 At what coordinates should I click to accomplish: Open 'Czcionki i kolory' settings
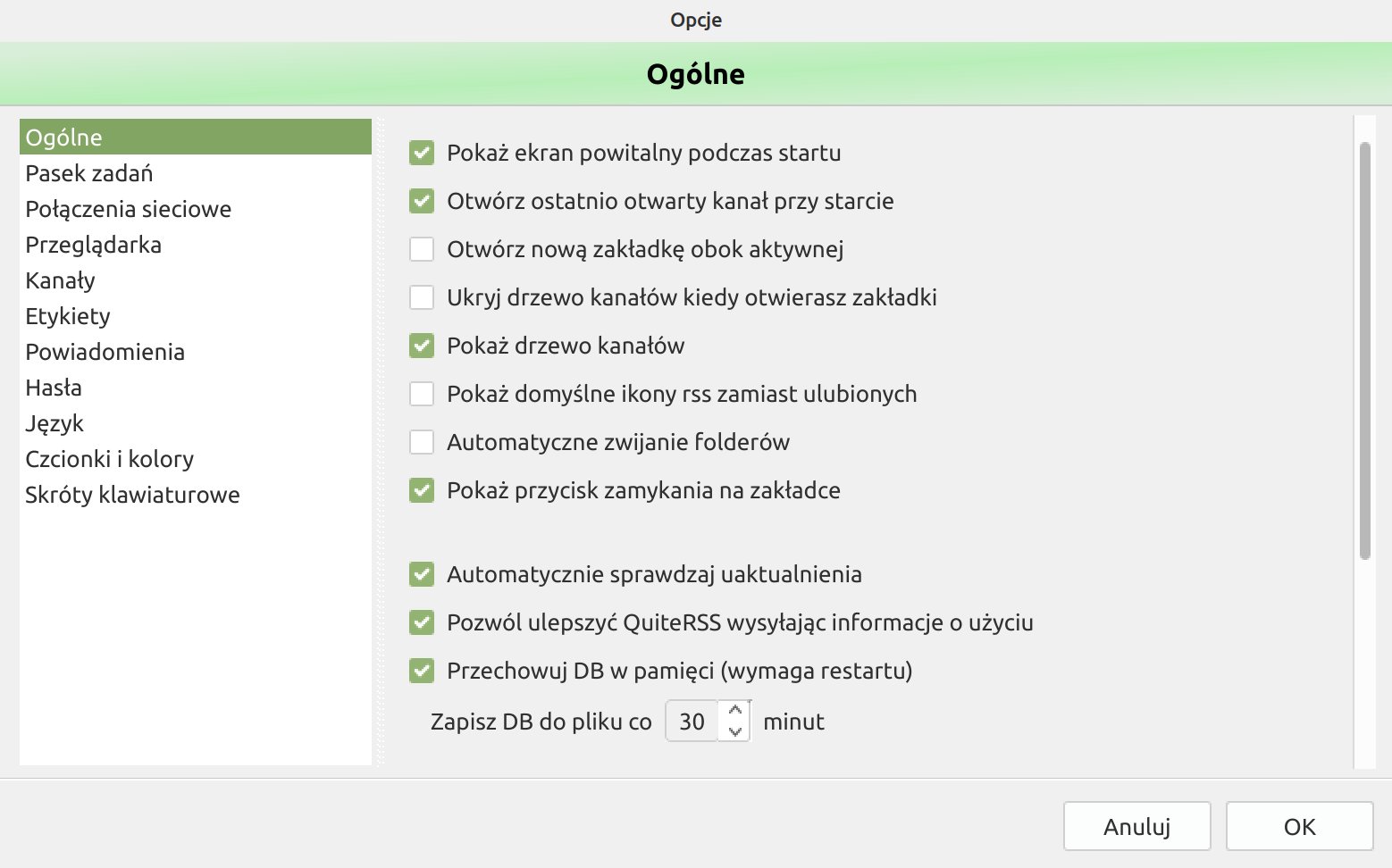point(110,459)
